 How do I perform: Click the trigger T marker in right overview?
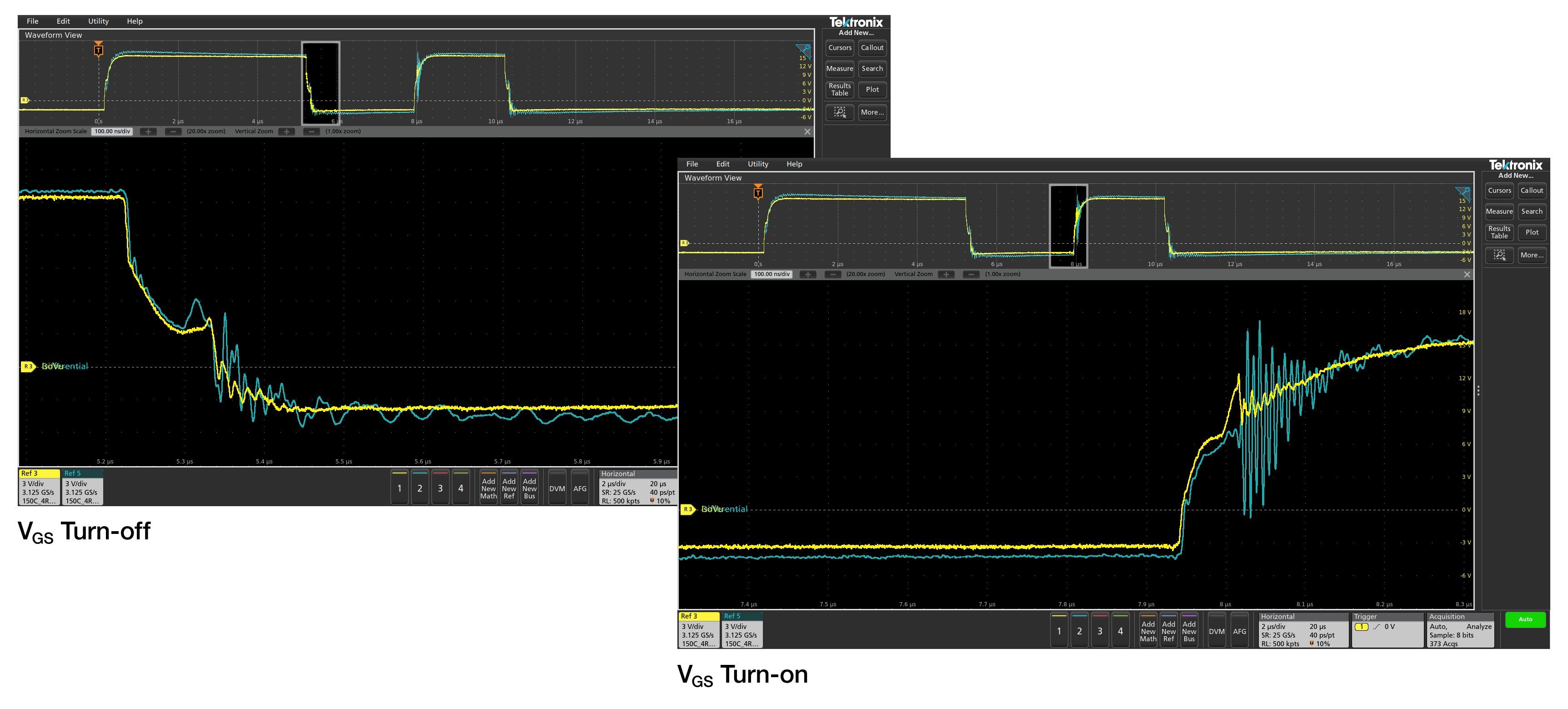point(758,192)
